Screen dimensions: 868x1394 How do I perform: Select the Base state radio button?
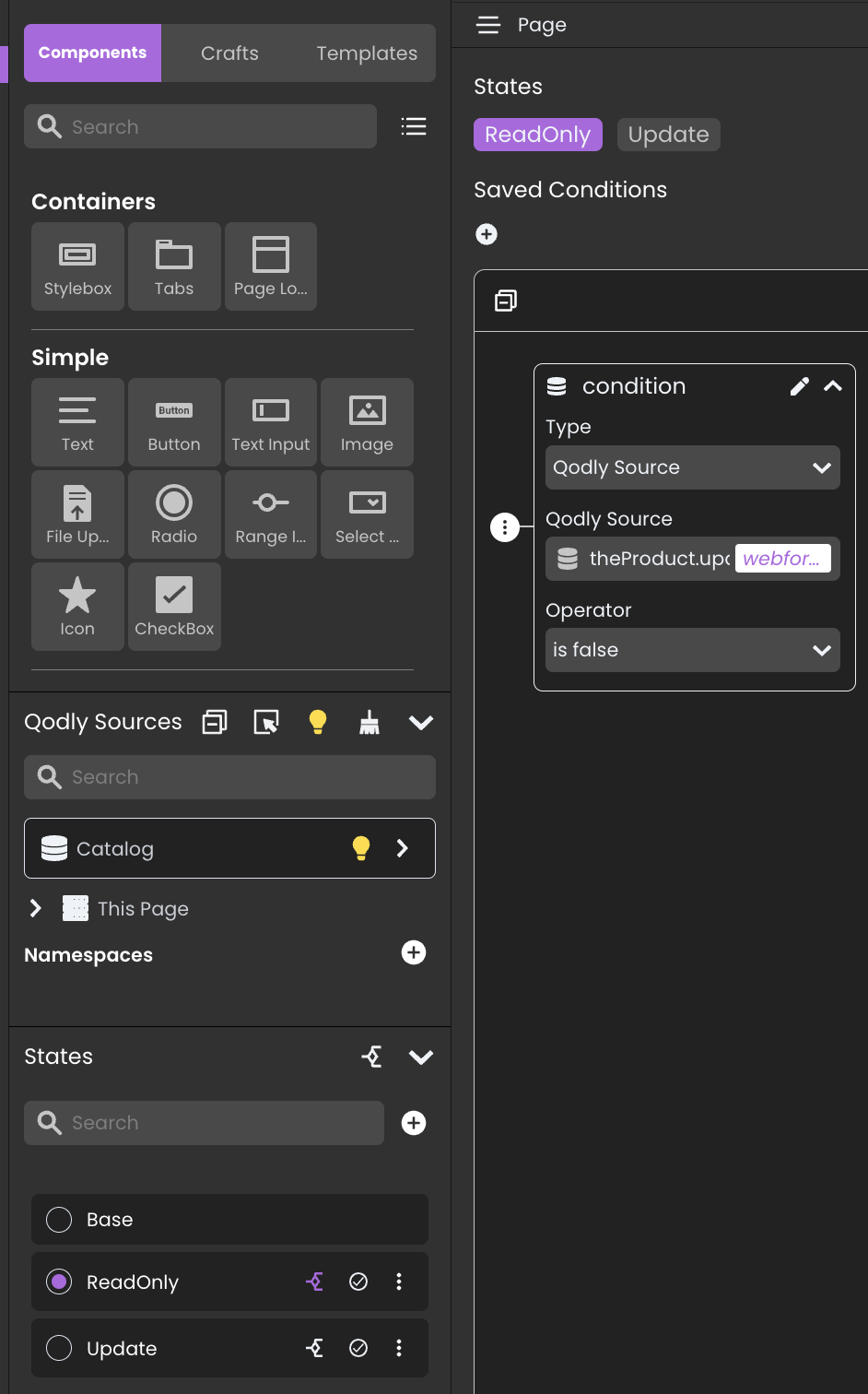59,1220
